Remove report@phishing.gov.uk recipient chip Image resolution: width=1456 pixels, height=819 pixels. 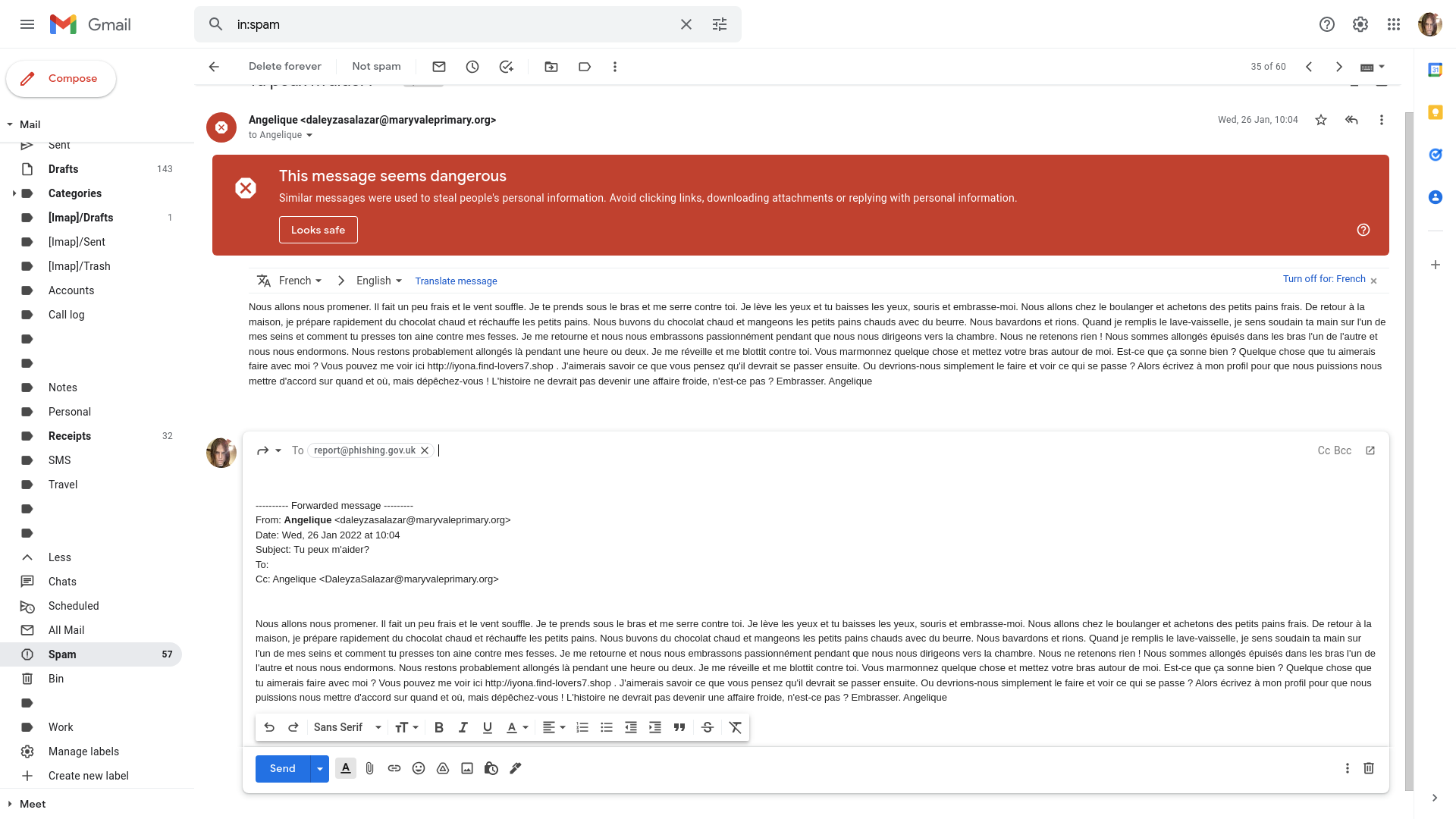(425, 450)
